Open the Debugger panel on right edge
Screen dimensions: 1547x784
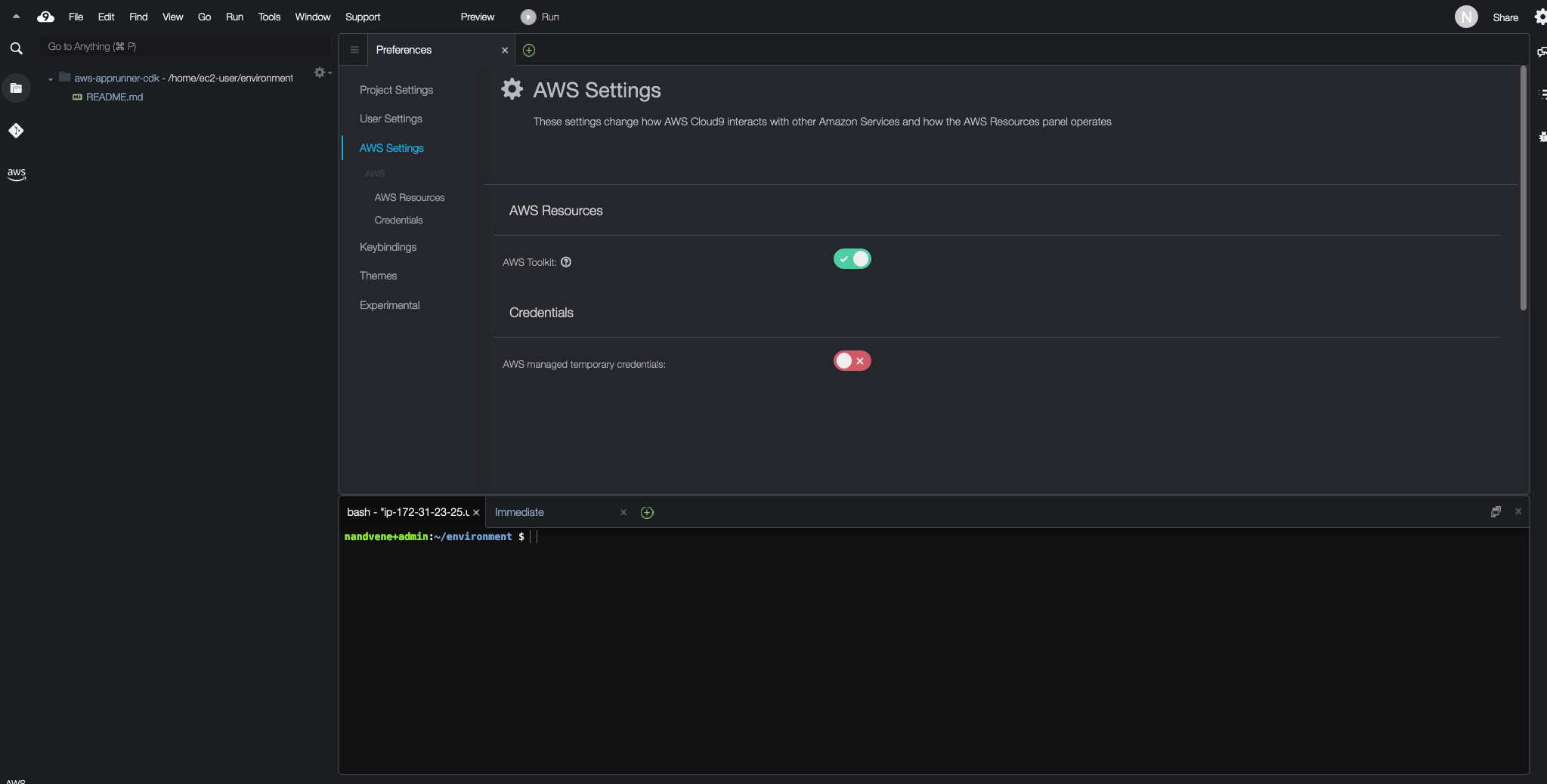tap(1542, 137)
